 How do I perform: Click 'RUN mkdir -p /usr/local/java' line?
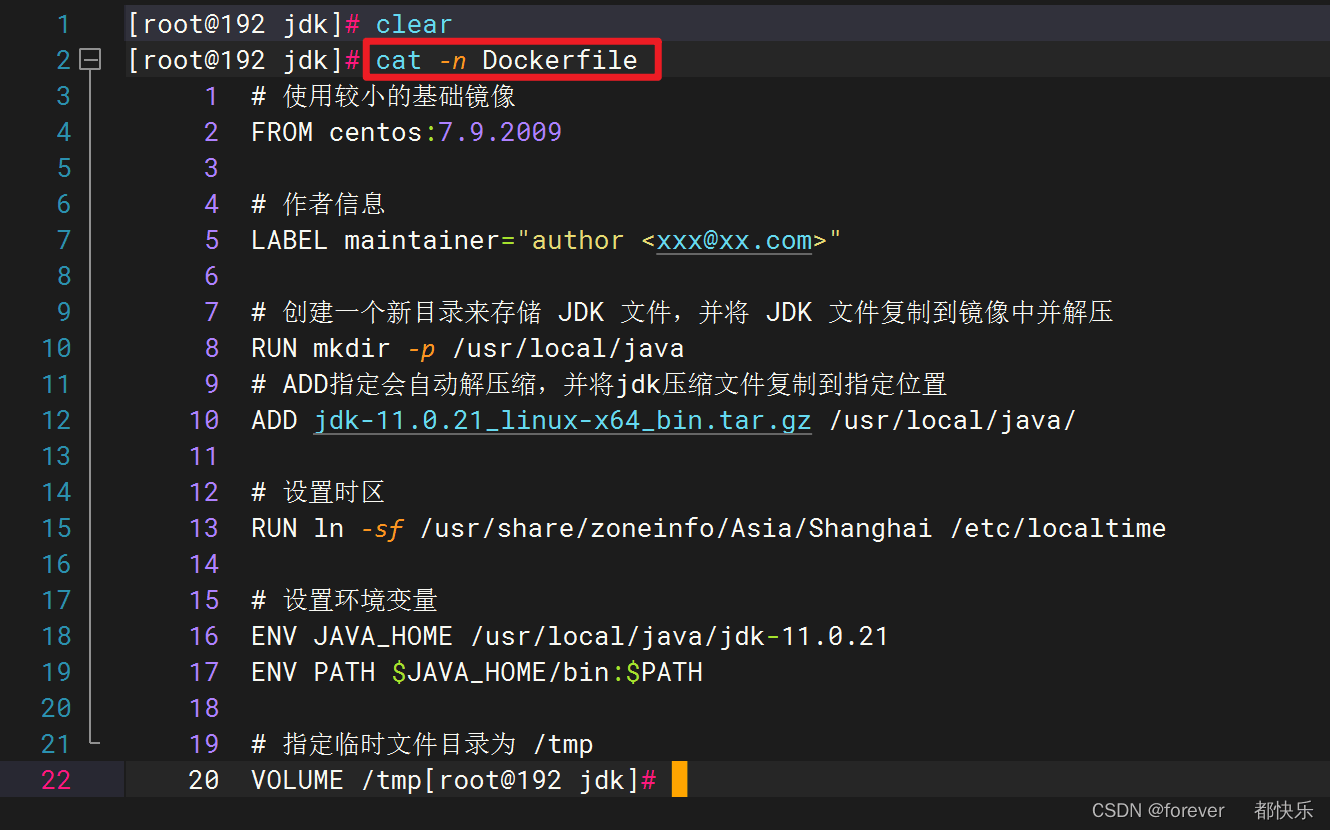[x=468, y=348]
